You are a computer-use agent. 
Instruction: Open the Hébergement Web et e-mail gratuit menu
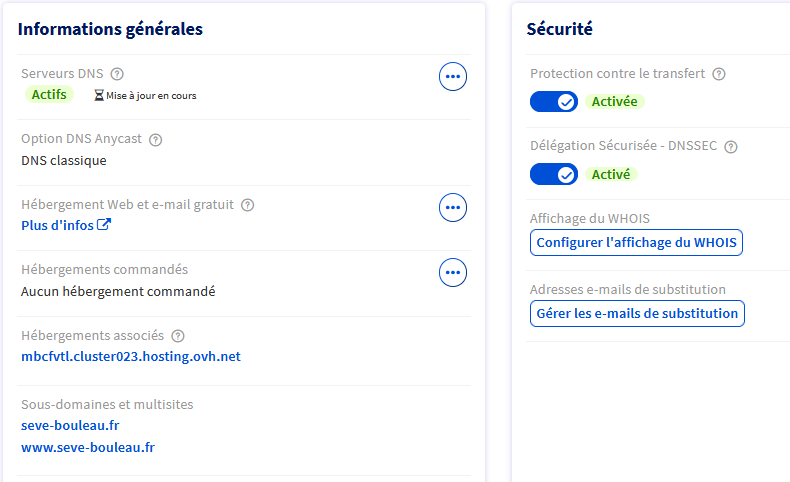point(453,207)
